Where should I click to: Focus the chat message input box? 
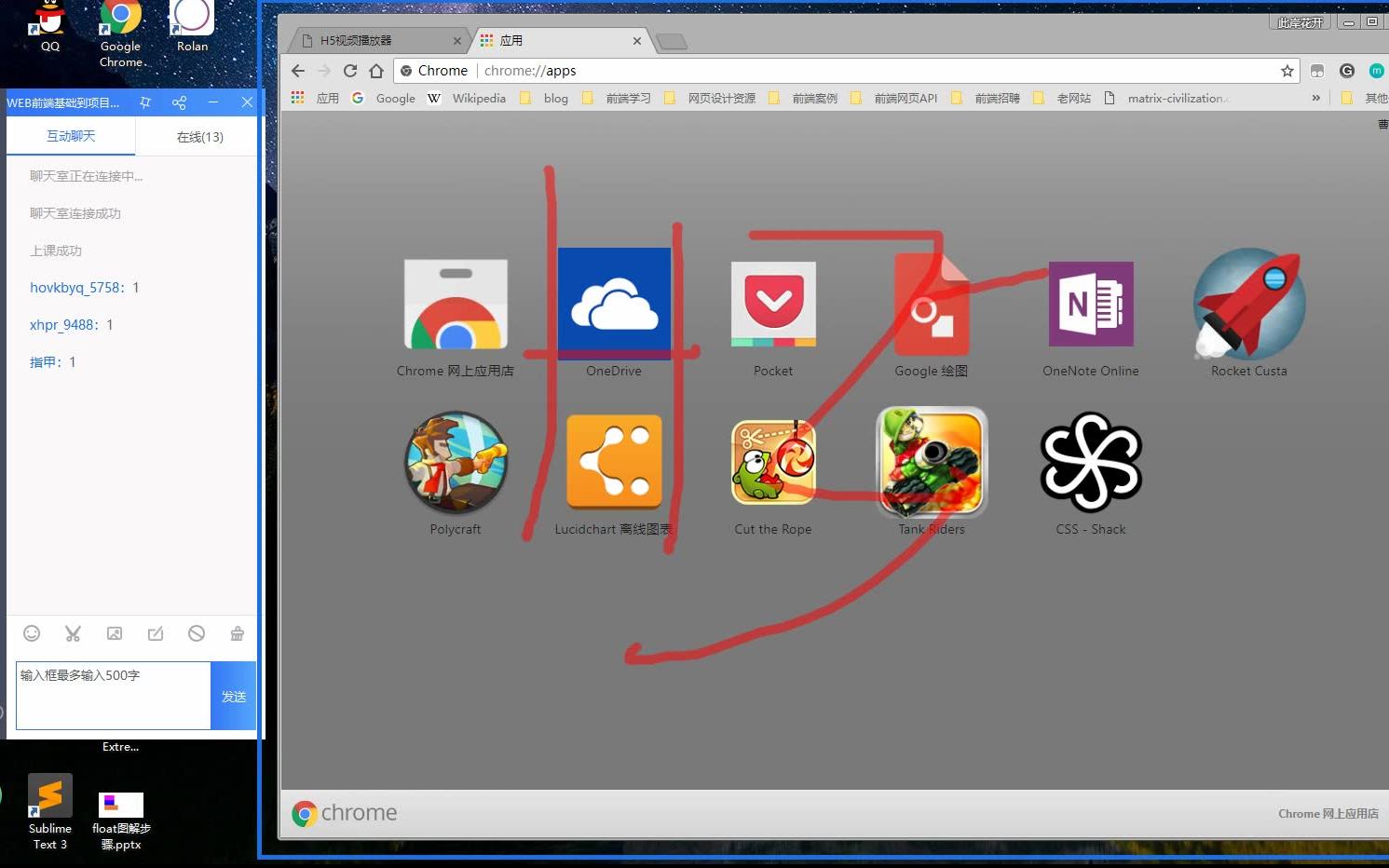114,696
